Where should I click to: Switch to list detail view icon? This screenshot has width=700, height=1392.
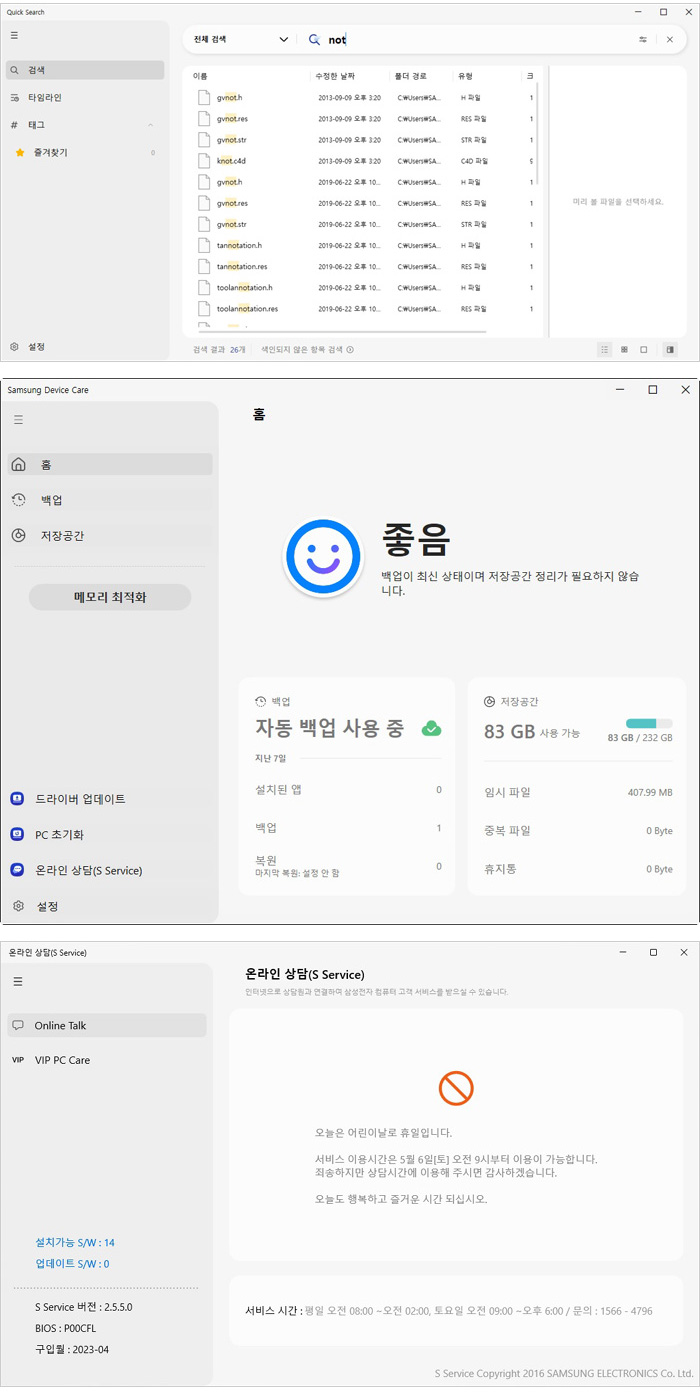pyautogui.click(x=605, y=350)
